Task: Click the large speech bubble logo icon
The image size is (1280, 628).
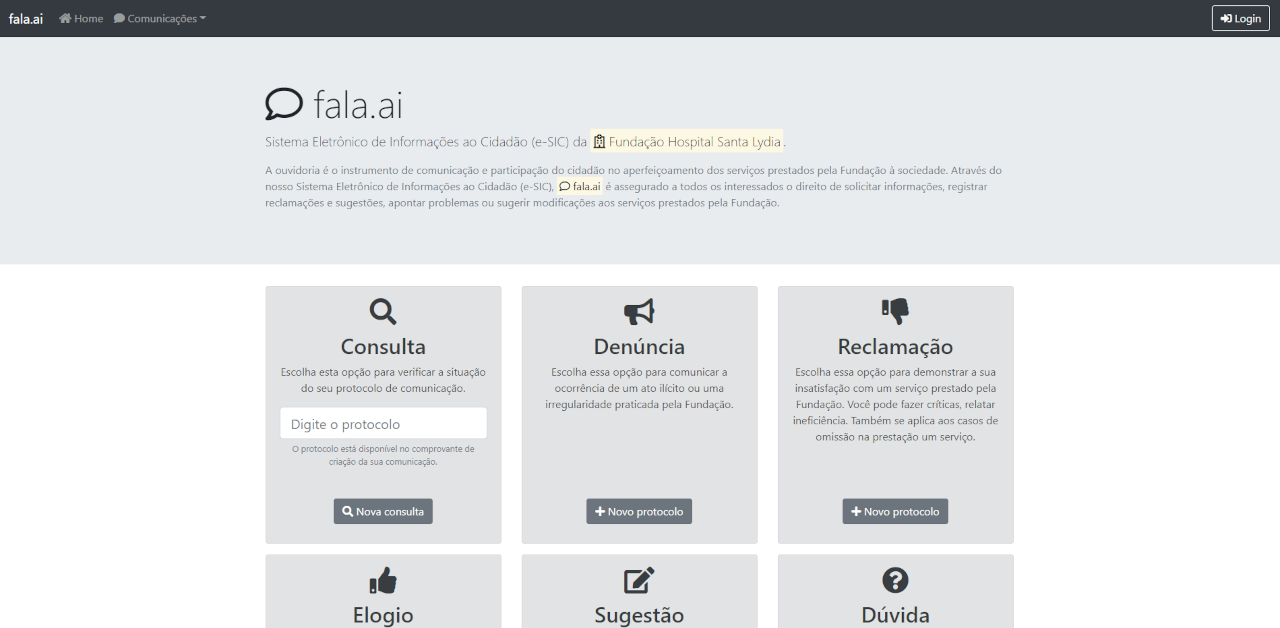Action: tap(284, 104)
